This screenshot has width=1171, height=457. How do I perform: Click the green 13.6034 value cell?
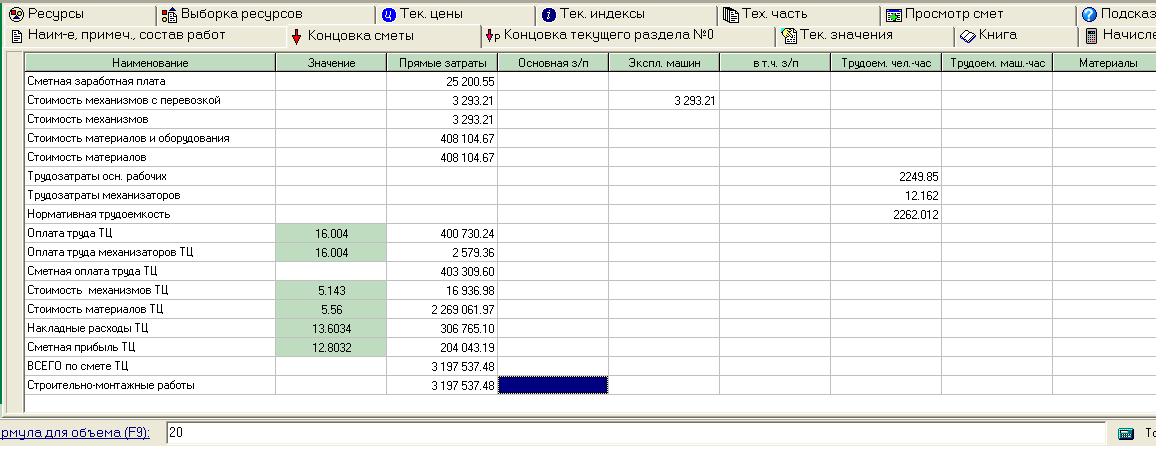pyautogui.click(x=331, y=329)
